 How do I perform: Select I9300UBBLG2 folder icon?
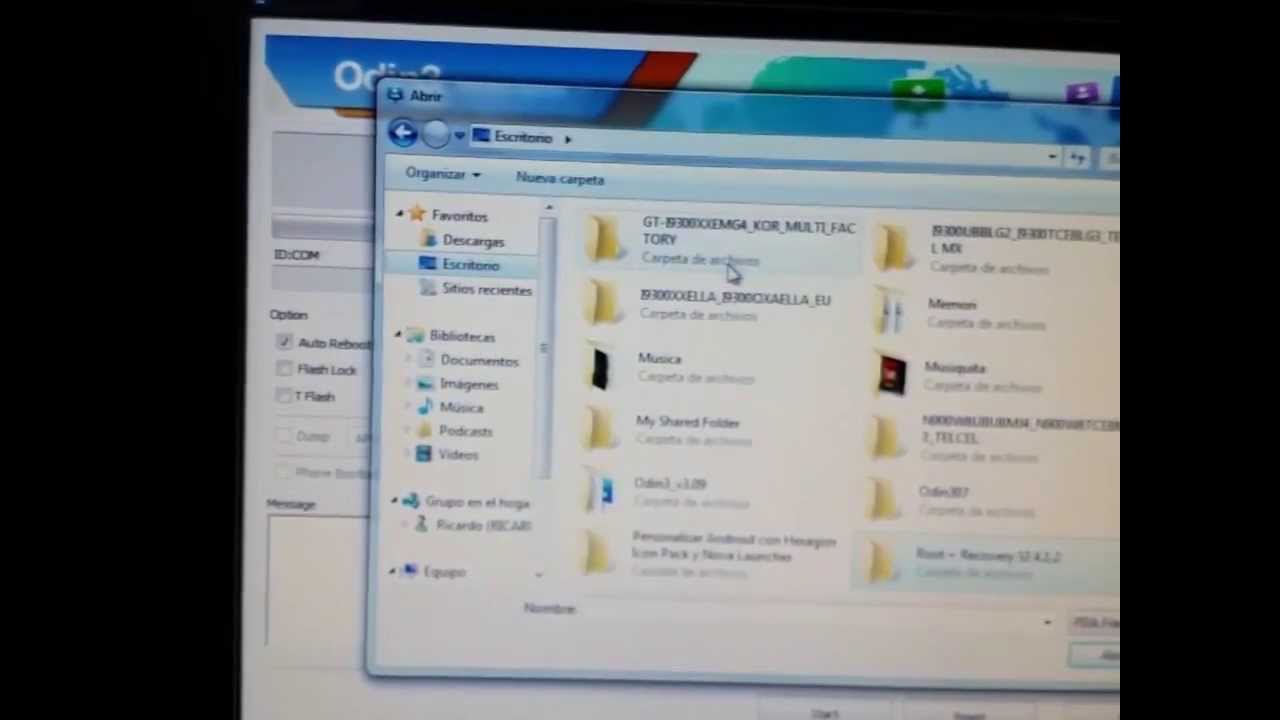(891, 247)
